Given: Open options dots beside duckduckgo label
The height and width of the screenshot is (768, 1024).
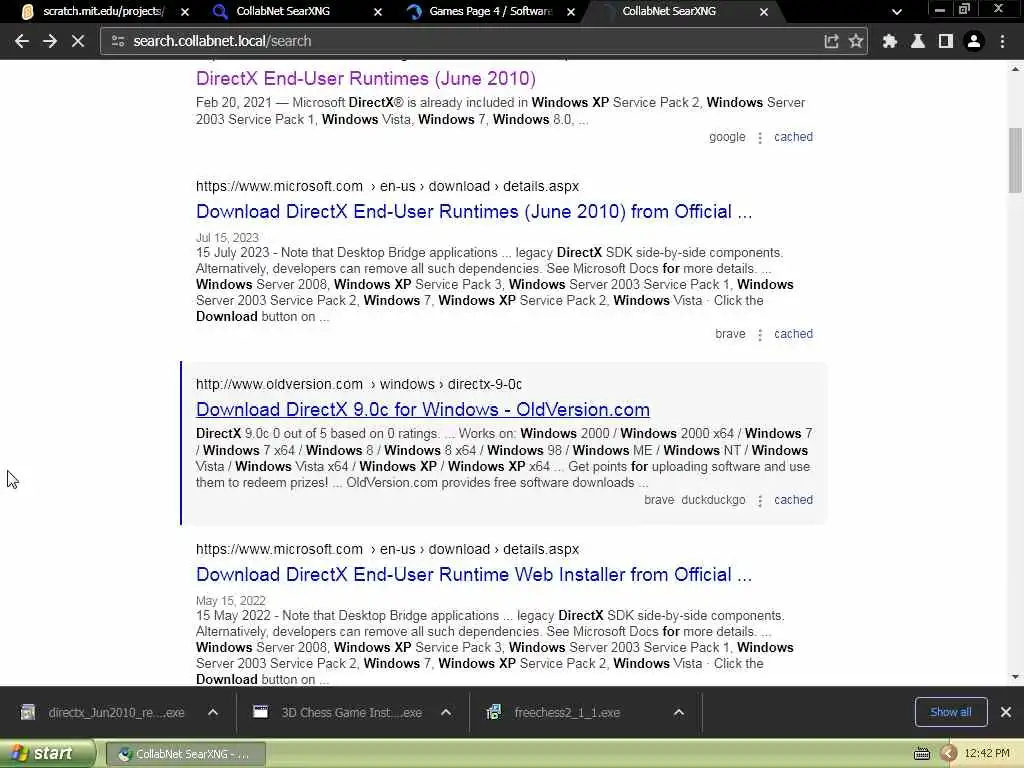Looking at the screenshot, I should coord(760,500).
